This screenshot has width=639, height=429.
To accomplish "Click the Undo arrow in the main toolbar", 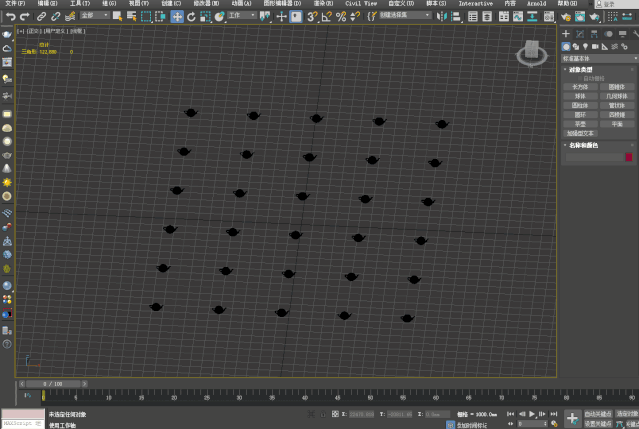I will 11,16.
